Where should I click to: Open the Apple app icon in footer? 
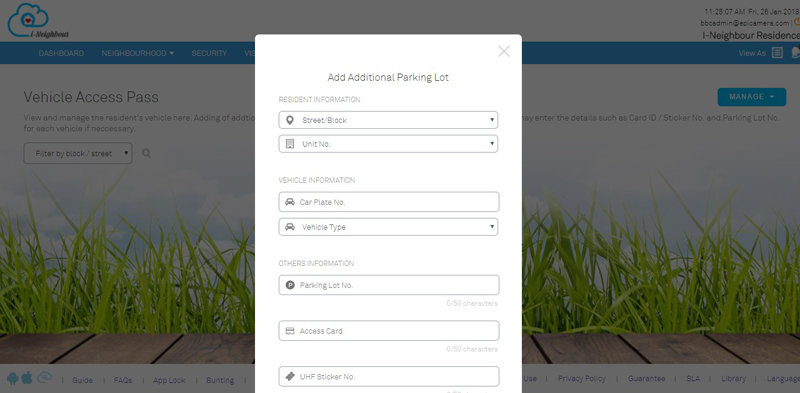click(27, 378)
